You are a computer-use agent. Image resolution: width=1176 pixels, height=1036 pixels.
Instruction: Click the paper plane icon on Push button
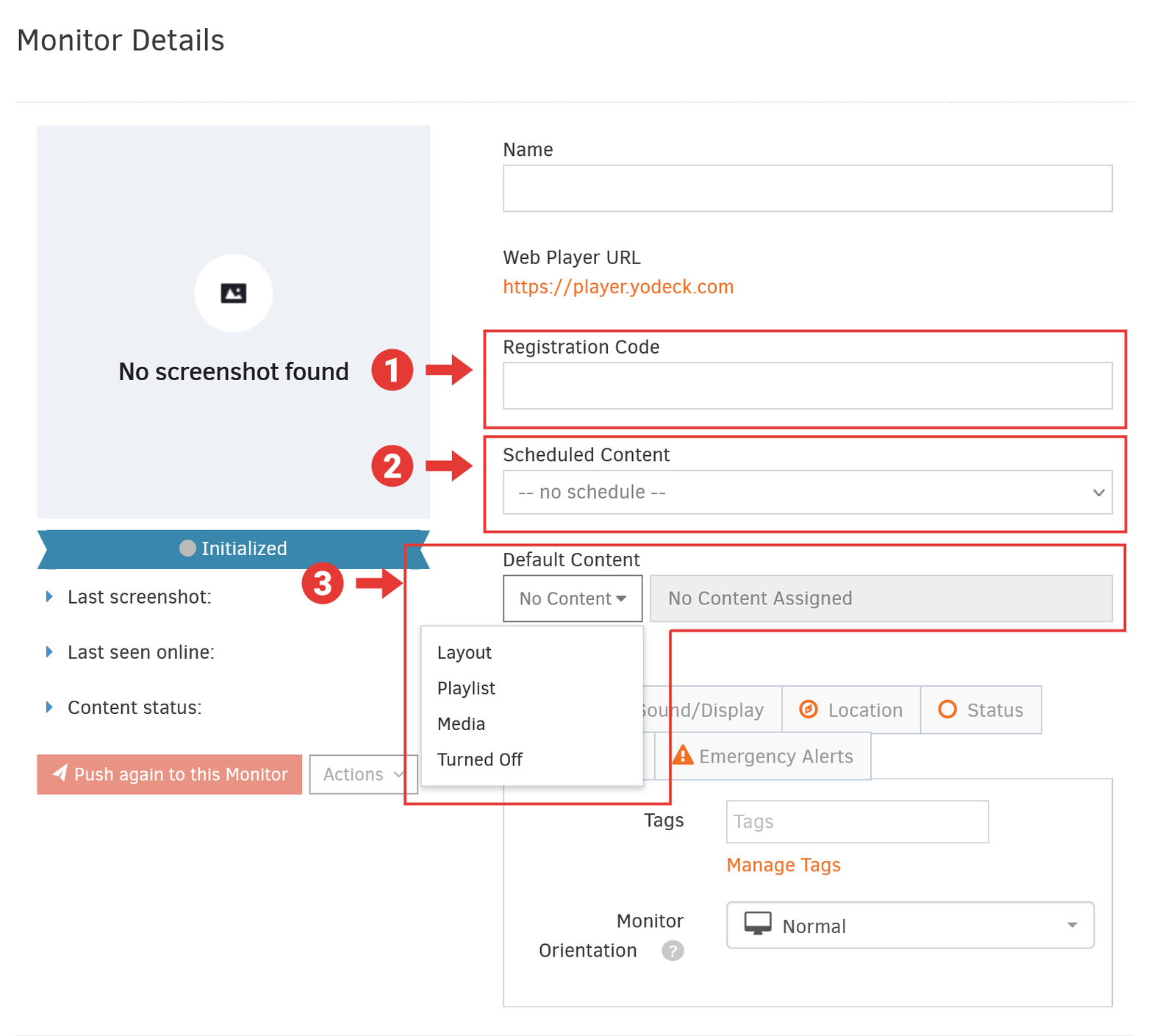point(60,773)
